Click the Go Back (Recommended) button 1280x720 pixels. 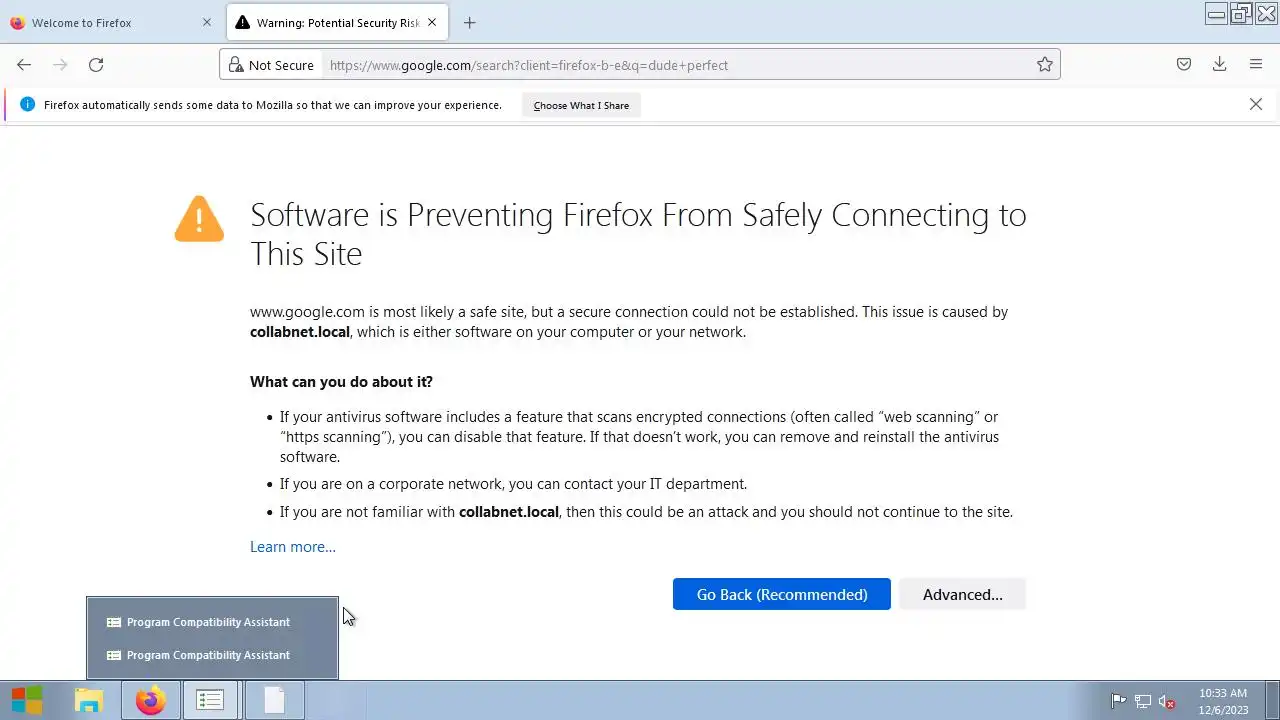coord(781,595)
